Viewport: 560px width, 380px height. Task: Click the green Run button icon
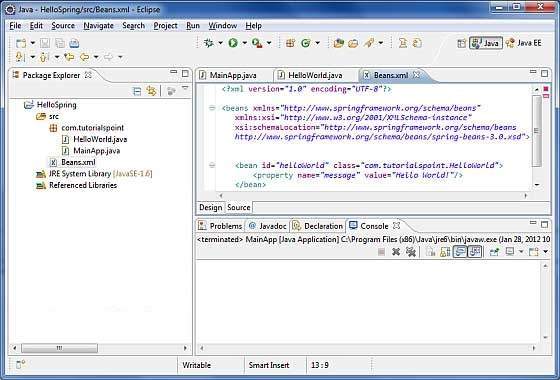pos(233,43)
